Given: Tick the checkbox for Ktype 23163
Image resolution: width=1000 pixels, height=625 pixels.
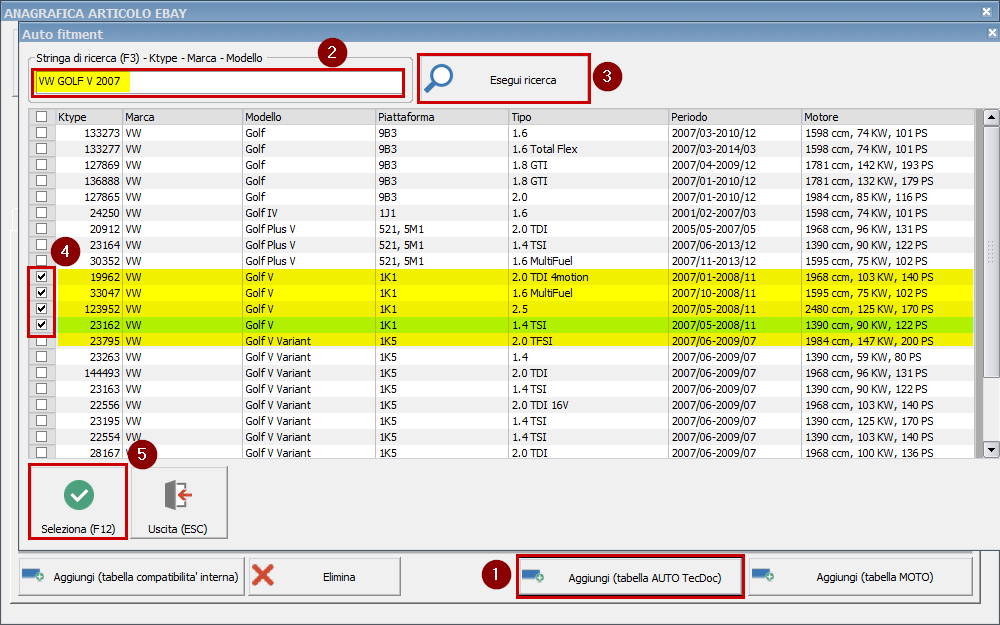Looking at the screenshot, I should (x=41, y=388).
